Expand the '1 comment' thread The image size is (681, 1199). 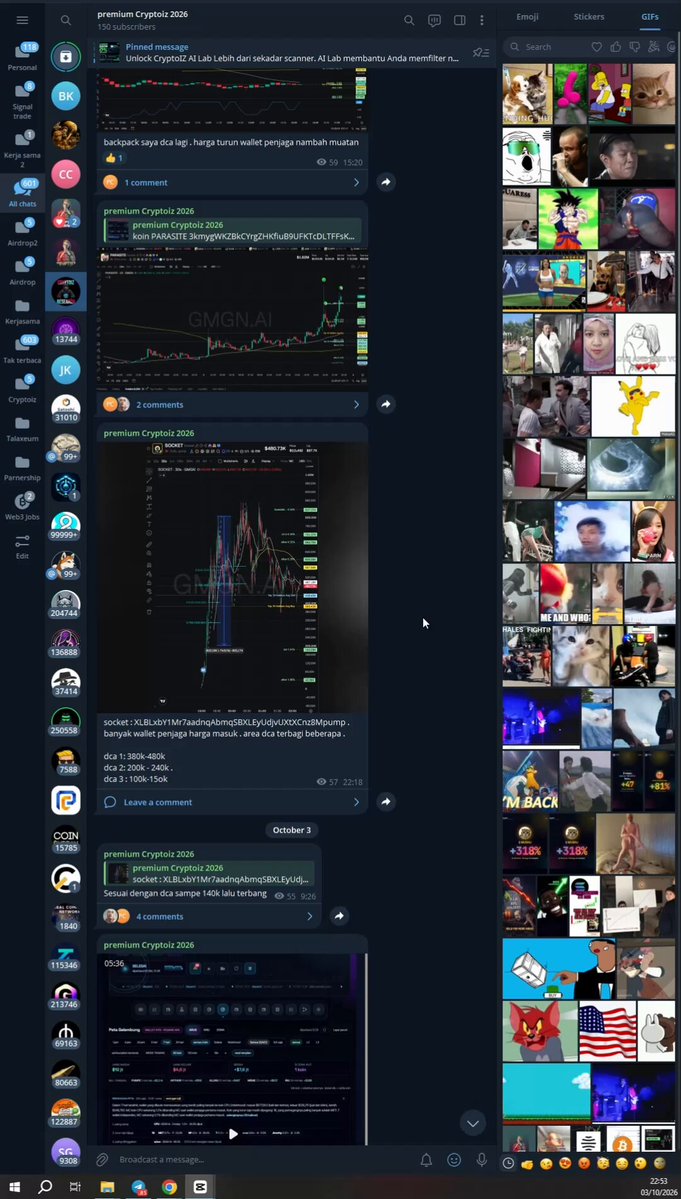pos(232,182)
